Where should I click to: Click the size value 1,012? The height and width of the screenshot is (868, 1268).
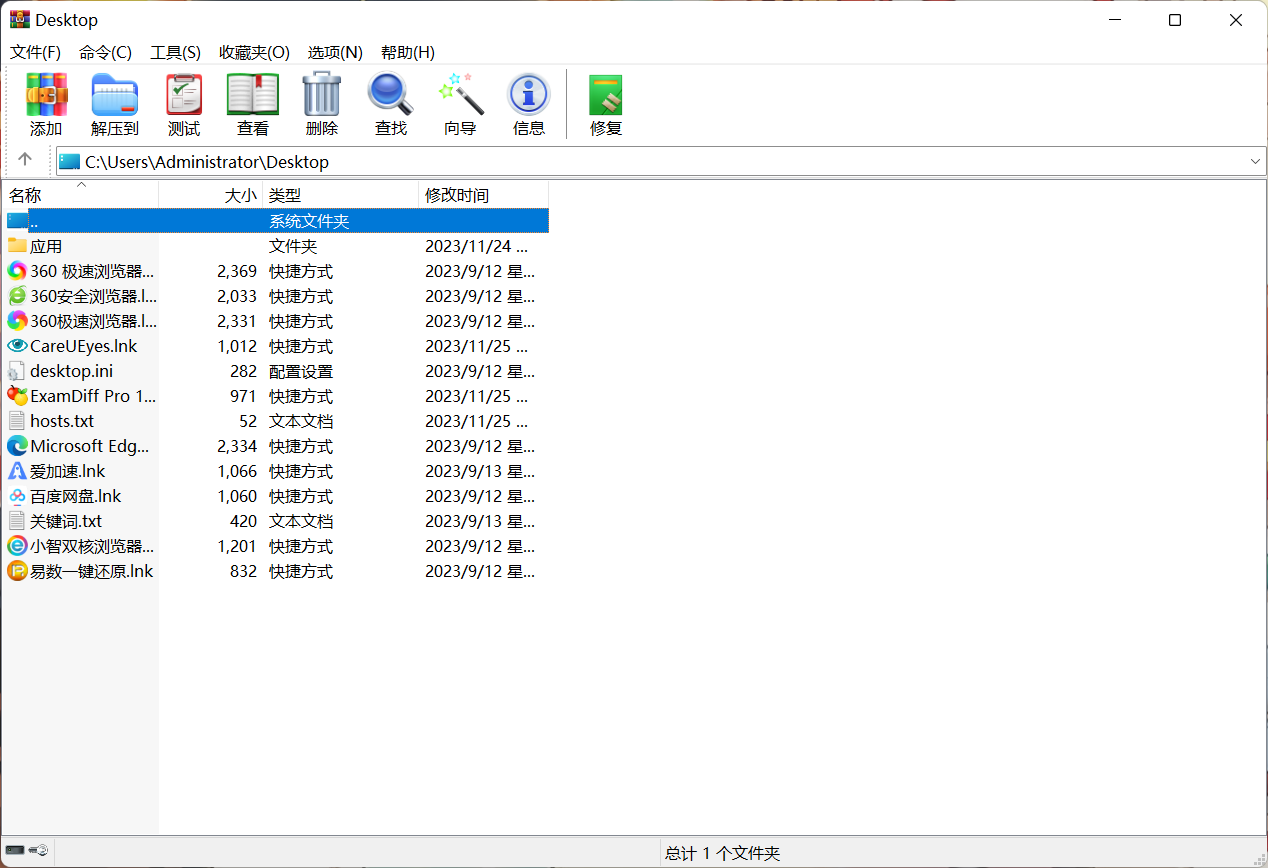[x=237, y=346]
